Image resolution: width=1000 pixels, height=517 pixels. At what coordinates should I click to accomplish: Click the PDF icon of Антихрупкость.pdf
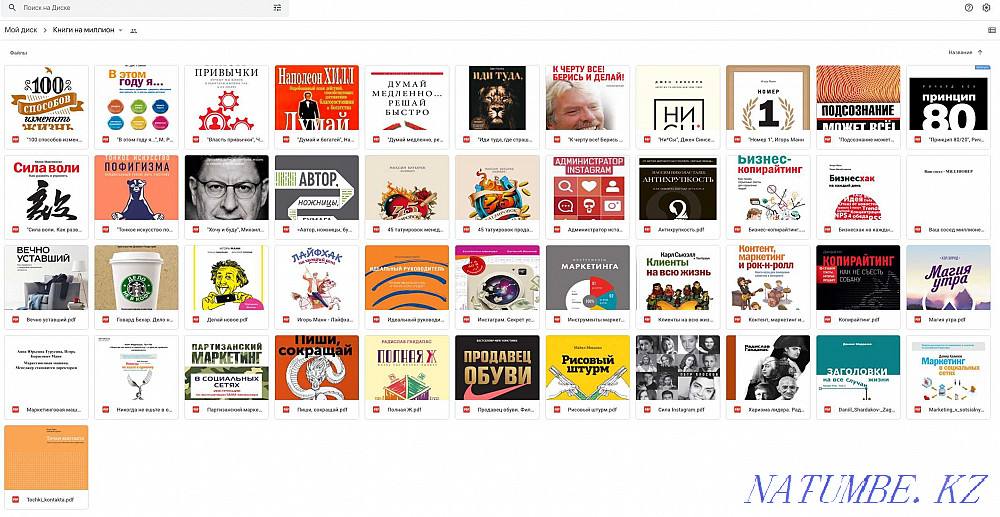click(647, 229)
